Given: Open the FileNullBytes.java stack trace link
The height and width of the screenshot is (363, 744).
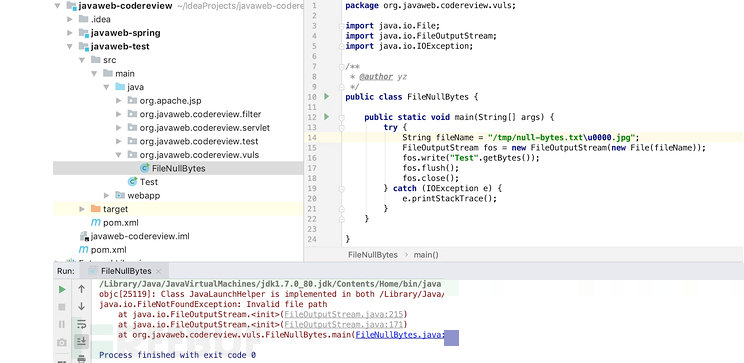Looking at the screenshot, I should pos(400,335).
